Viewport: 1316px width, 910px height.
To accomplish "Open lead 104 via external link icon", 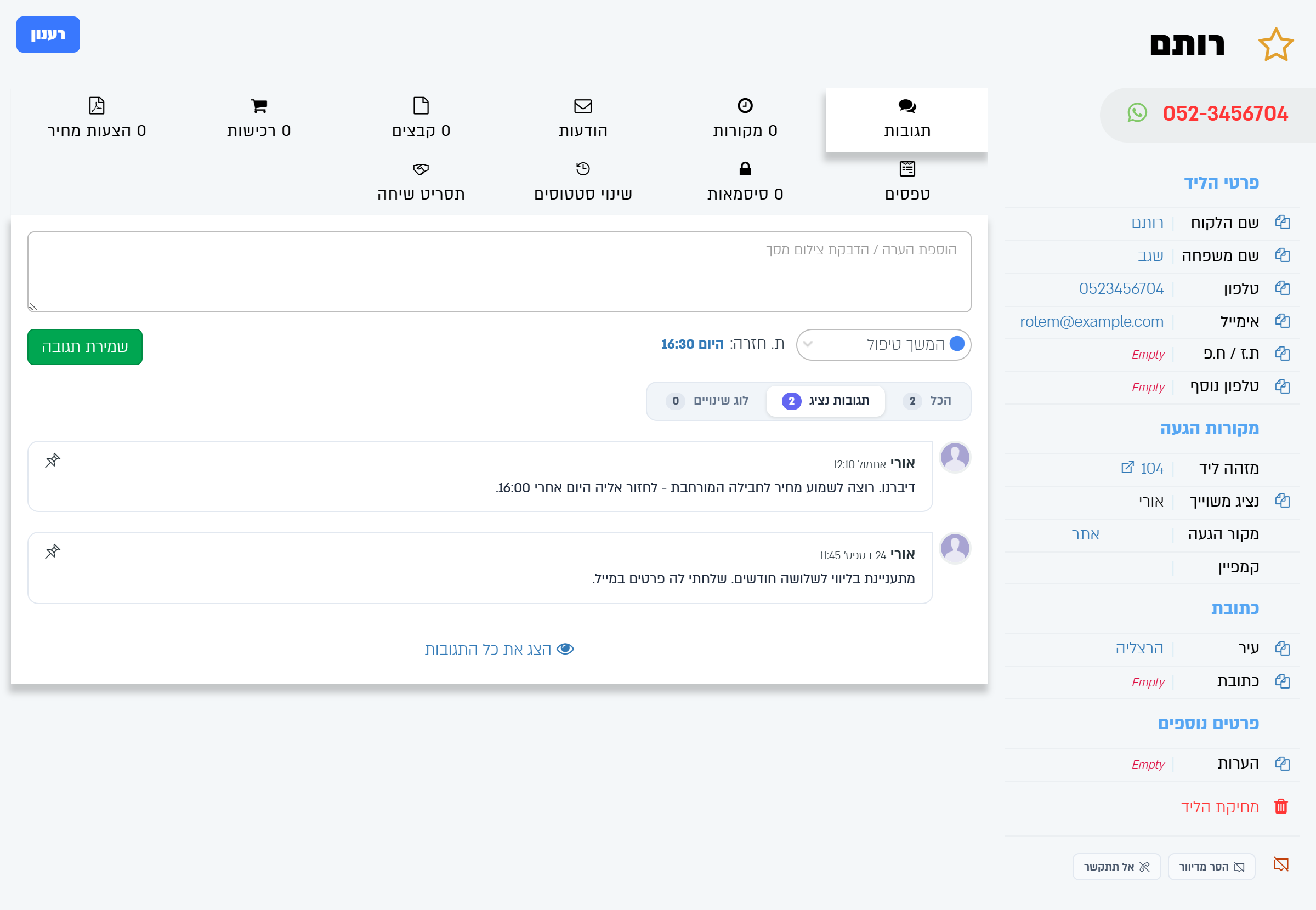I will pos(1127,468).
